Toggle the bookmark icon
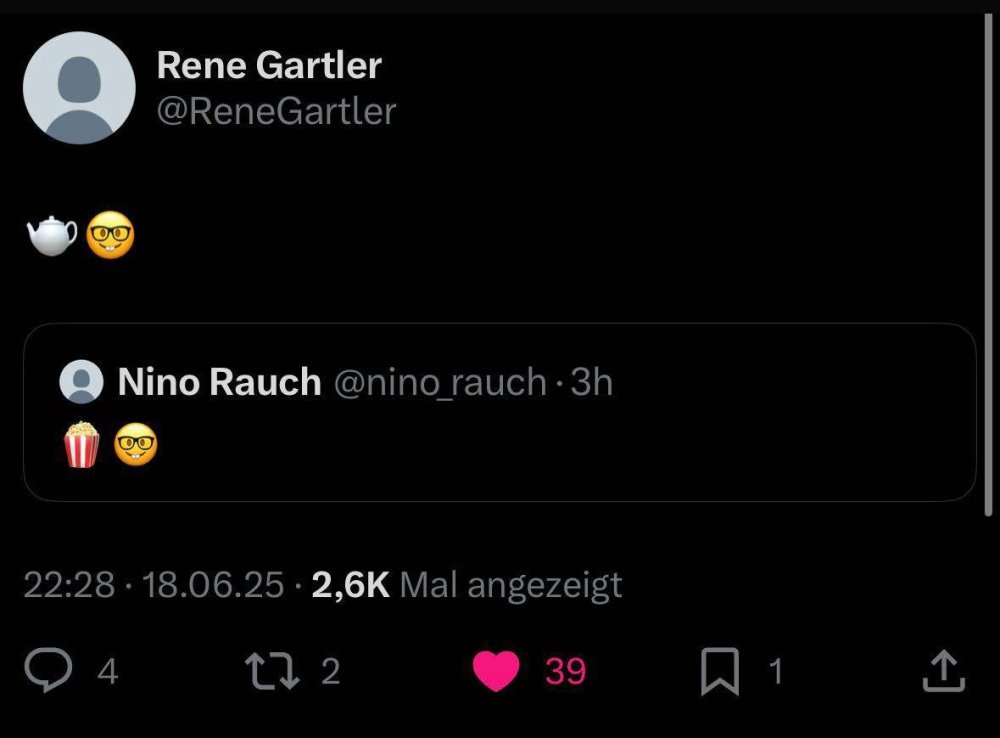 pos(717,672)
